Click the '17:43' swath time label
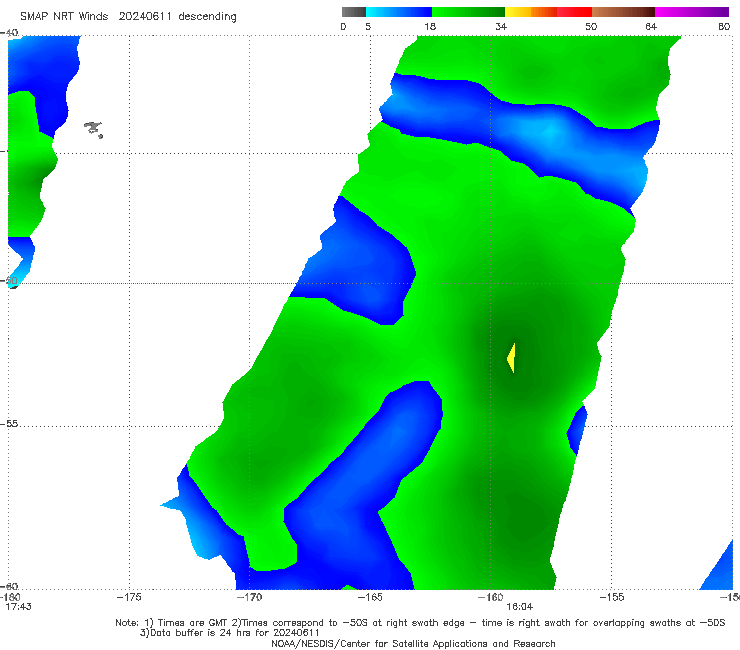The image size is (740, 650). click(x=18, y=607)
